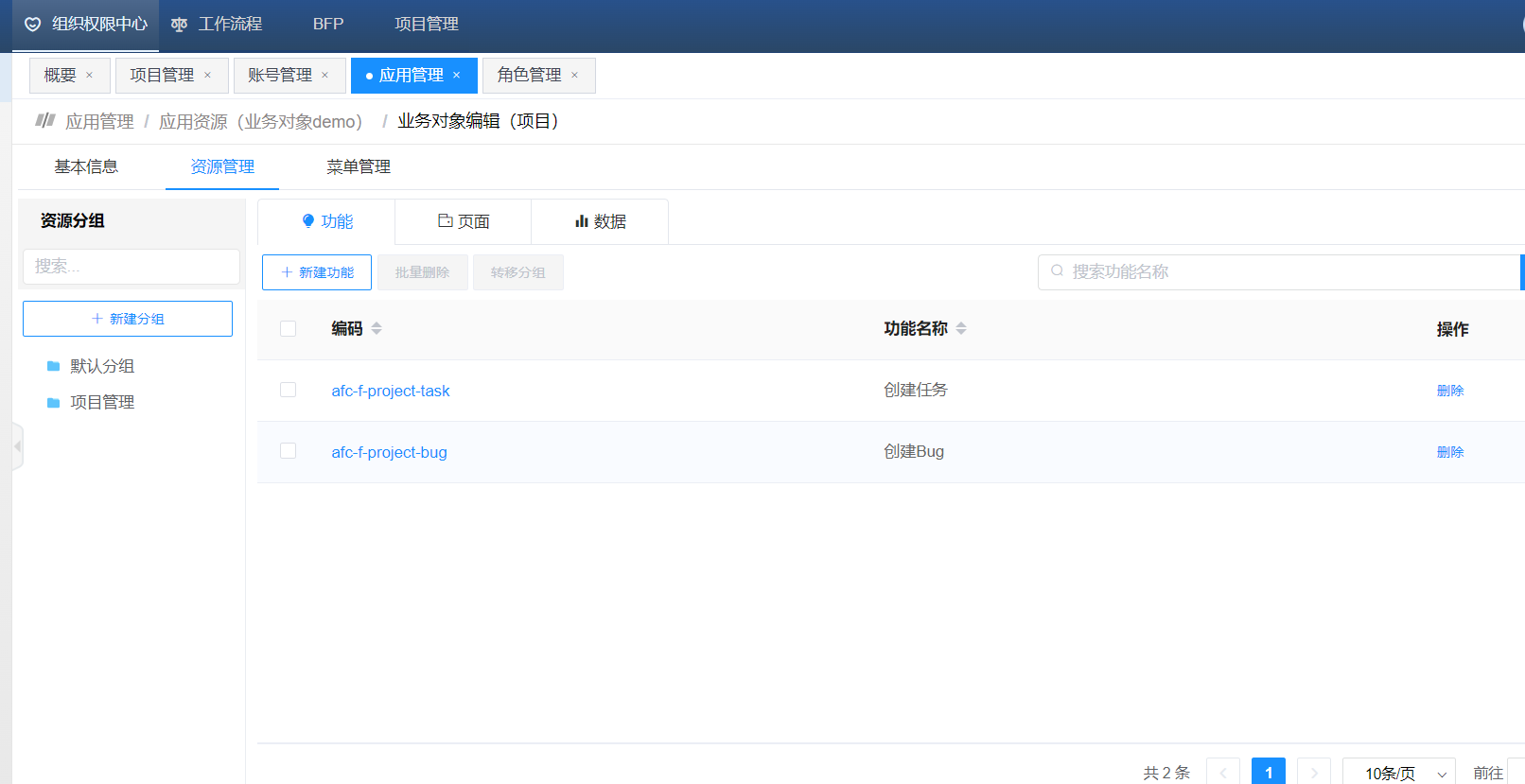Delete the 创建Bug row via 删除
The height and width of the screenshot is (784, 1525).
tap(1449, 452)
